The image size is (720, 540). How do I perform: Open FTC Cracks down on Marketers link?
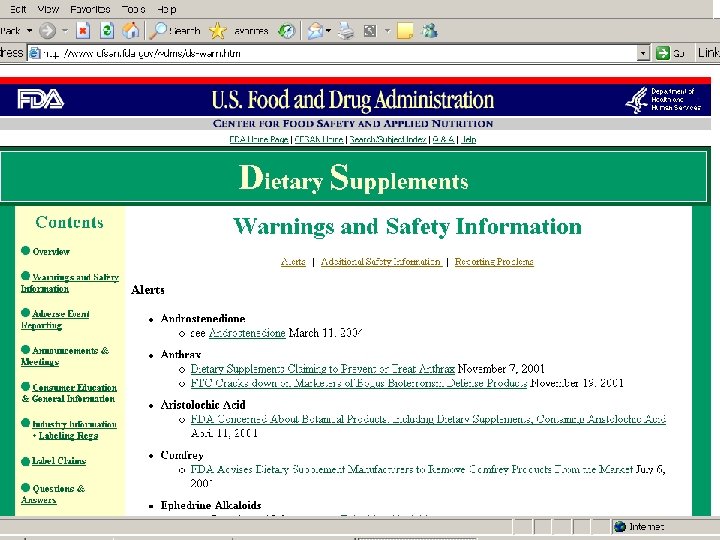pos(359,383)
